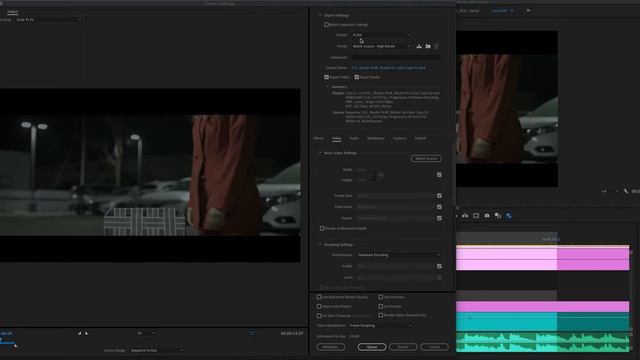Toggle match-source checkbox for Aspect
The image size is (640, 360).
pos(439,218)
